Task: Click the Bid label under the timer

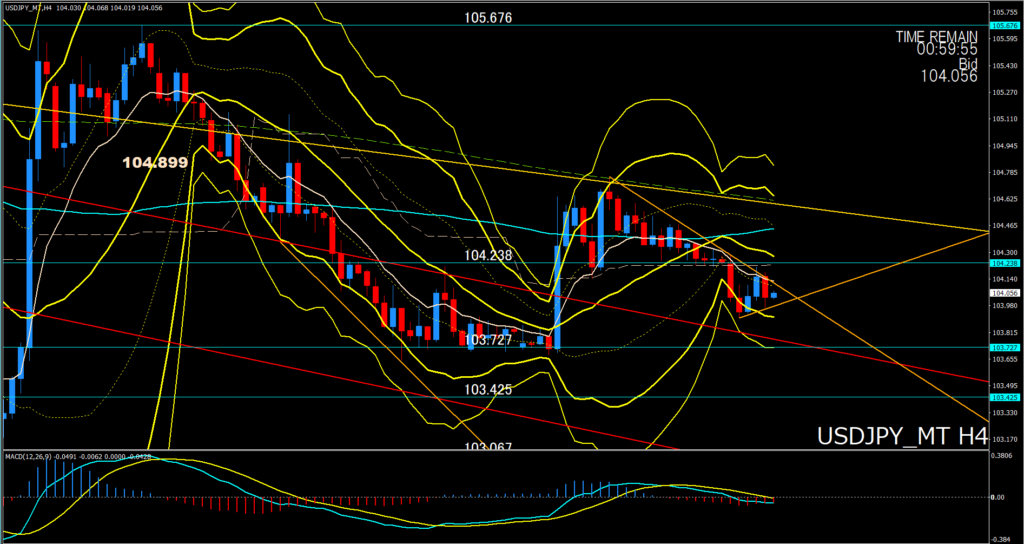Action: [968, 63]
